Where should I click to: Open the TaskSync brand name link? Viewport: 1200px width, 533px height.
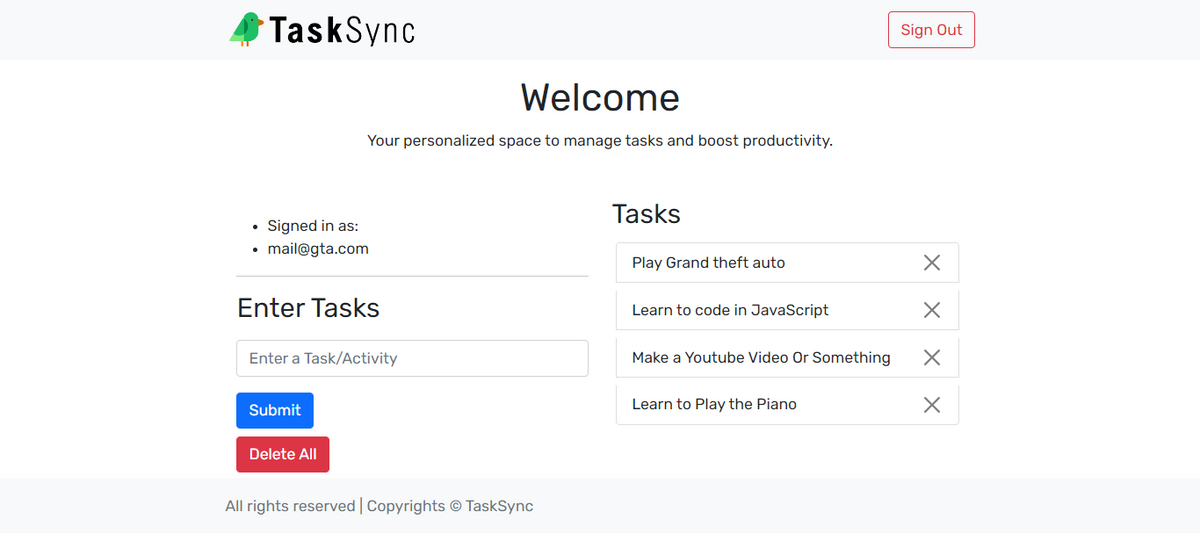[342, 30]
